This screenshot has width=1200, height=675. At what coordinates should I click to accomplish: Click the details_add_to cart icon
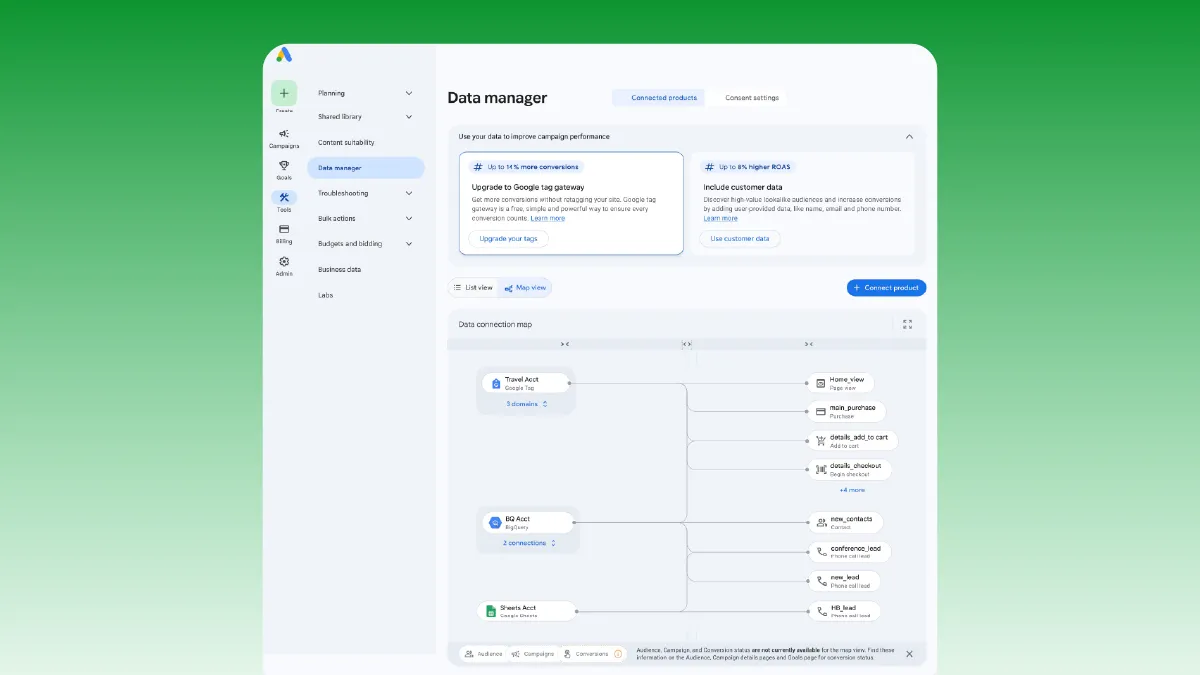[820, 440]
